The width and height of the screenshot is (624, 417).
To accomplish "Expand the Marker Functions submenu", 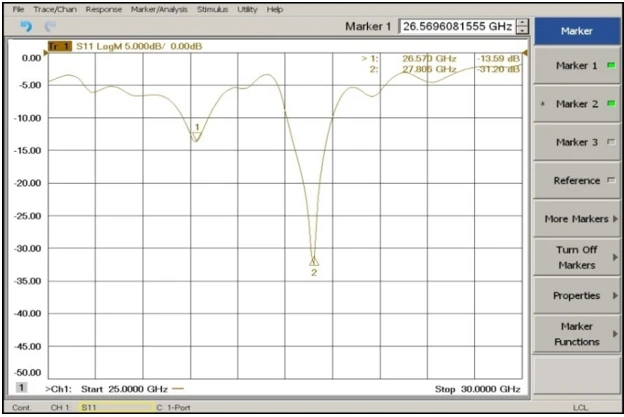I will point(577,333).
